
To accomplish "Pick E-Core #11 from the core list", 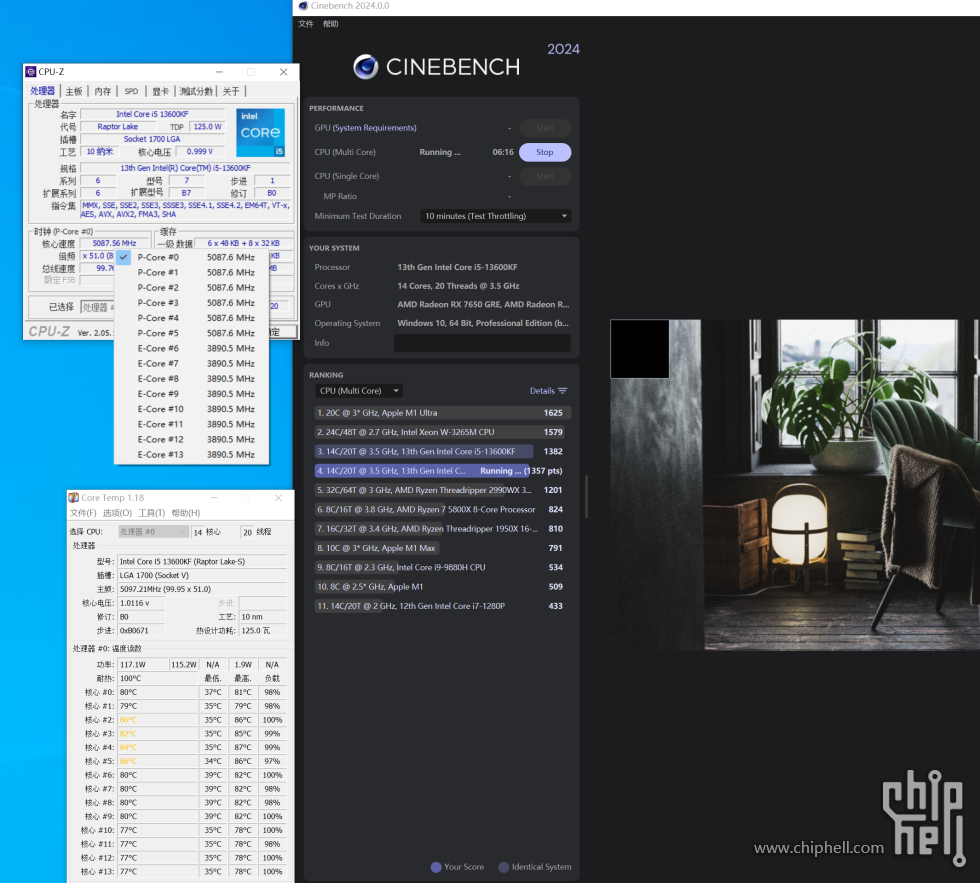I will coord(192,424).
